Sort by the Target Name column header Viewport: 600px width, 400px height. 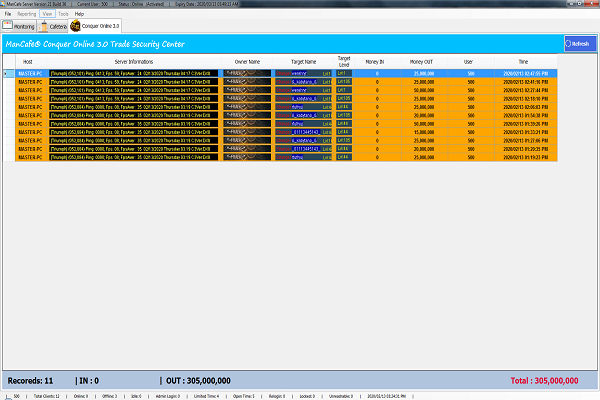click(303, 62)
